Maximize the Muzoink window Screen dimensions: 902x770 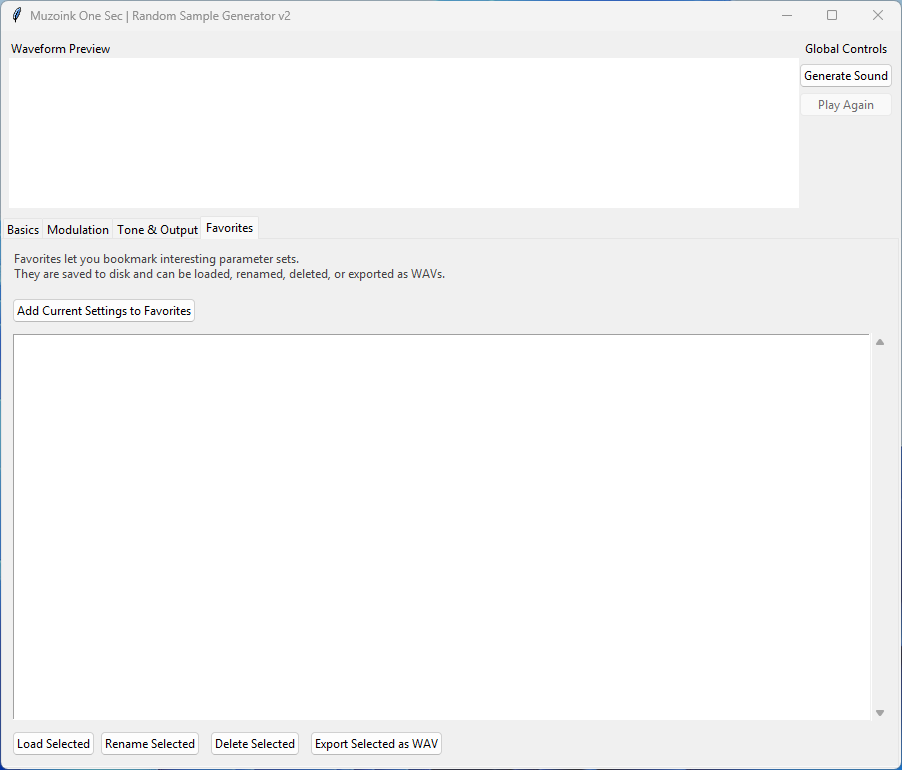coord(832,15)
